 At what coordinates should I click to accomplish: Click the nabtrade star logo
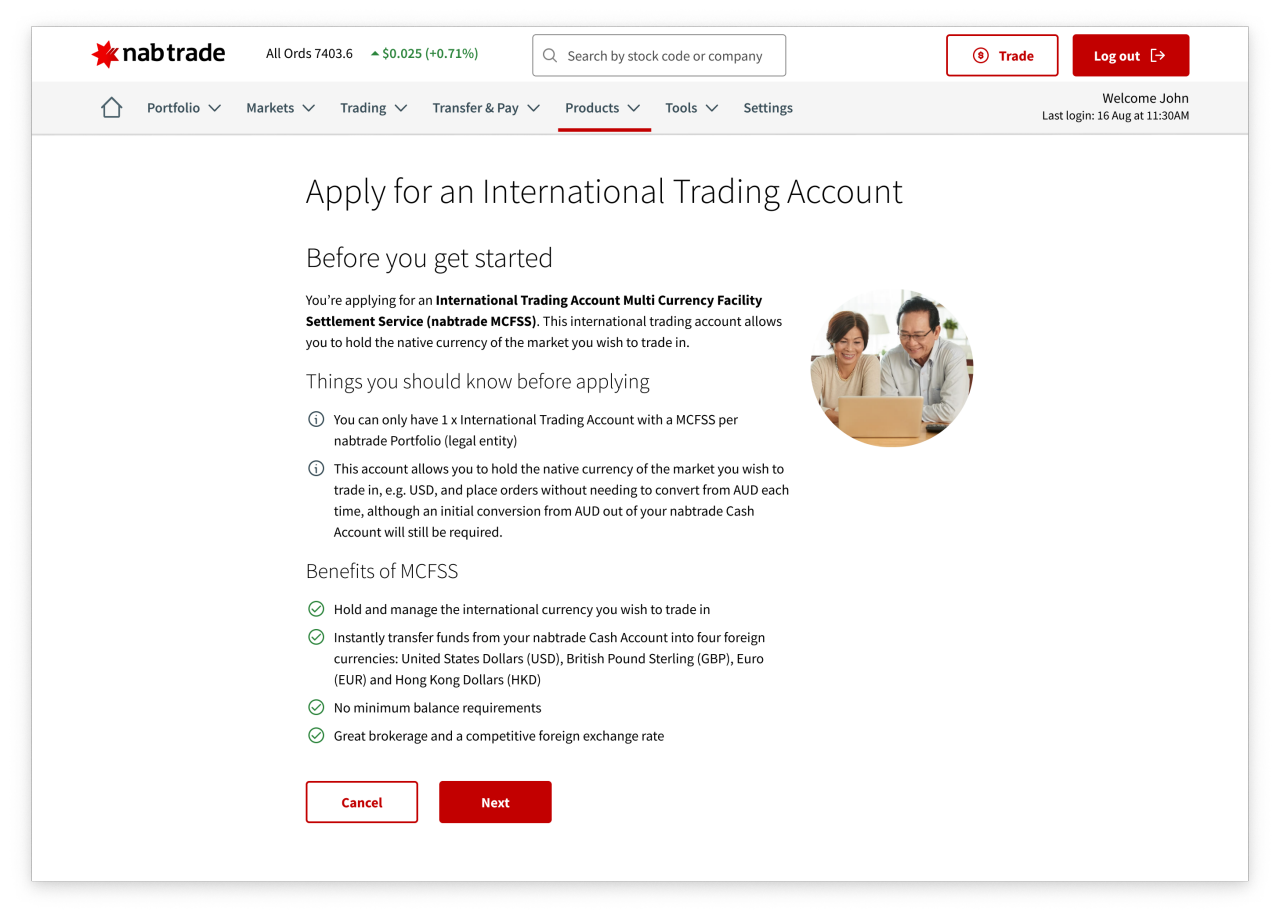click(x=105, y=54)
